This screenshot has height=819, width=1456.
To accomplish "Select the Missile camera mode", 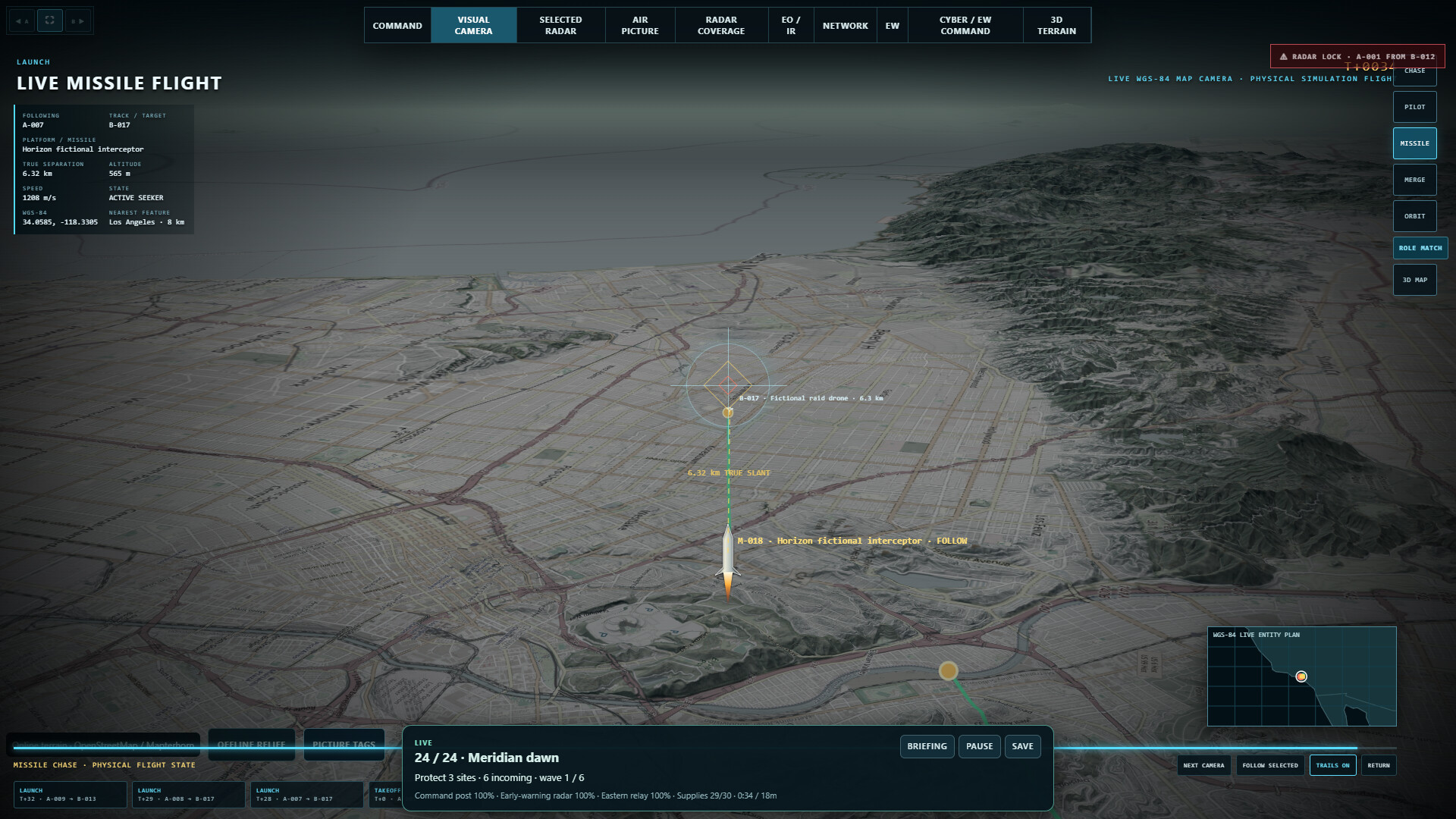I will 1414,143.
